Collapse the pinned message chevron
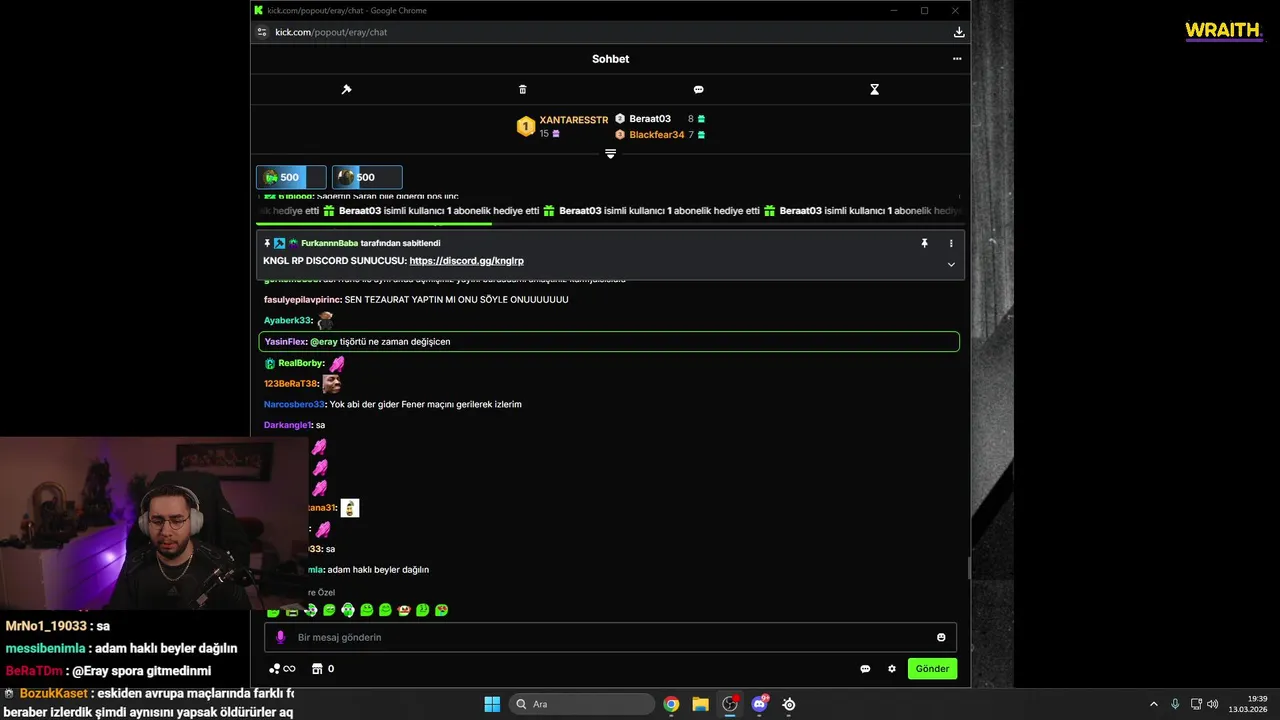This screenshot has height=720, width=1280. (951, 265)
